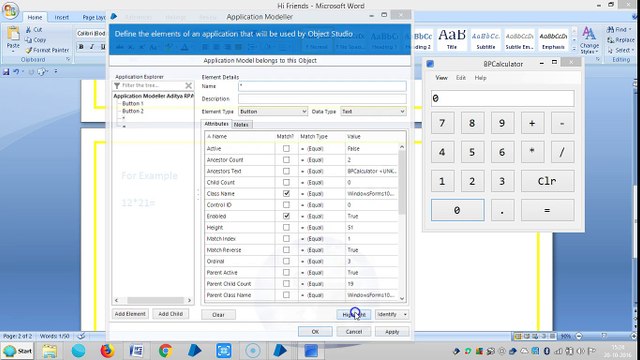The image size is (640, 360).
Task: Click the Highlight button
Action: (x=354, y=315)
